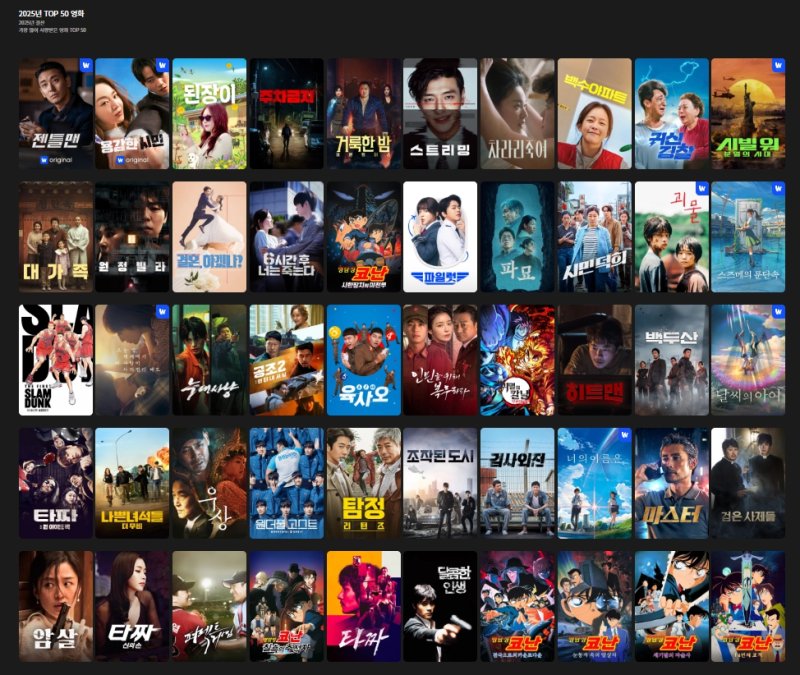This screenshot has height=675, width=800.
Task: Click the W badge on the 용감한 시민 poster
Action: coord(162,66)
